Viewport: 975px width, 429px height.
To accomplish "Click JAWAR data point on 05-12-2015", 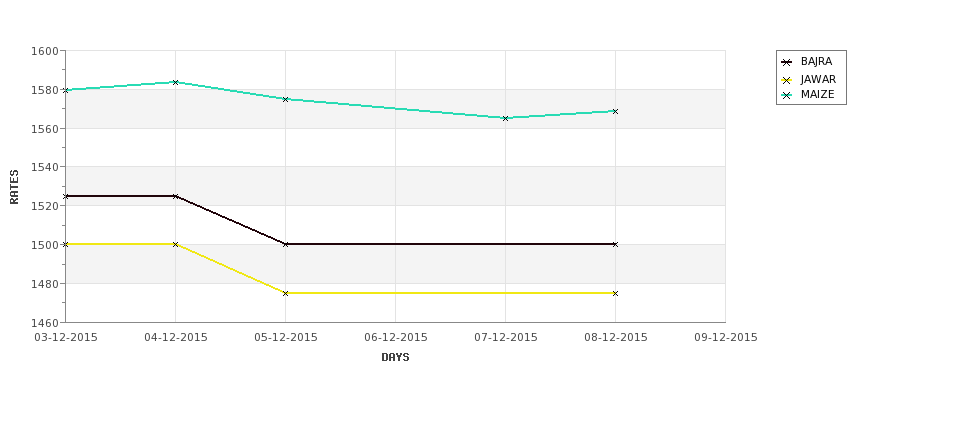I will 285,293.
